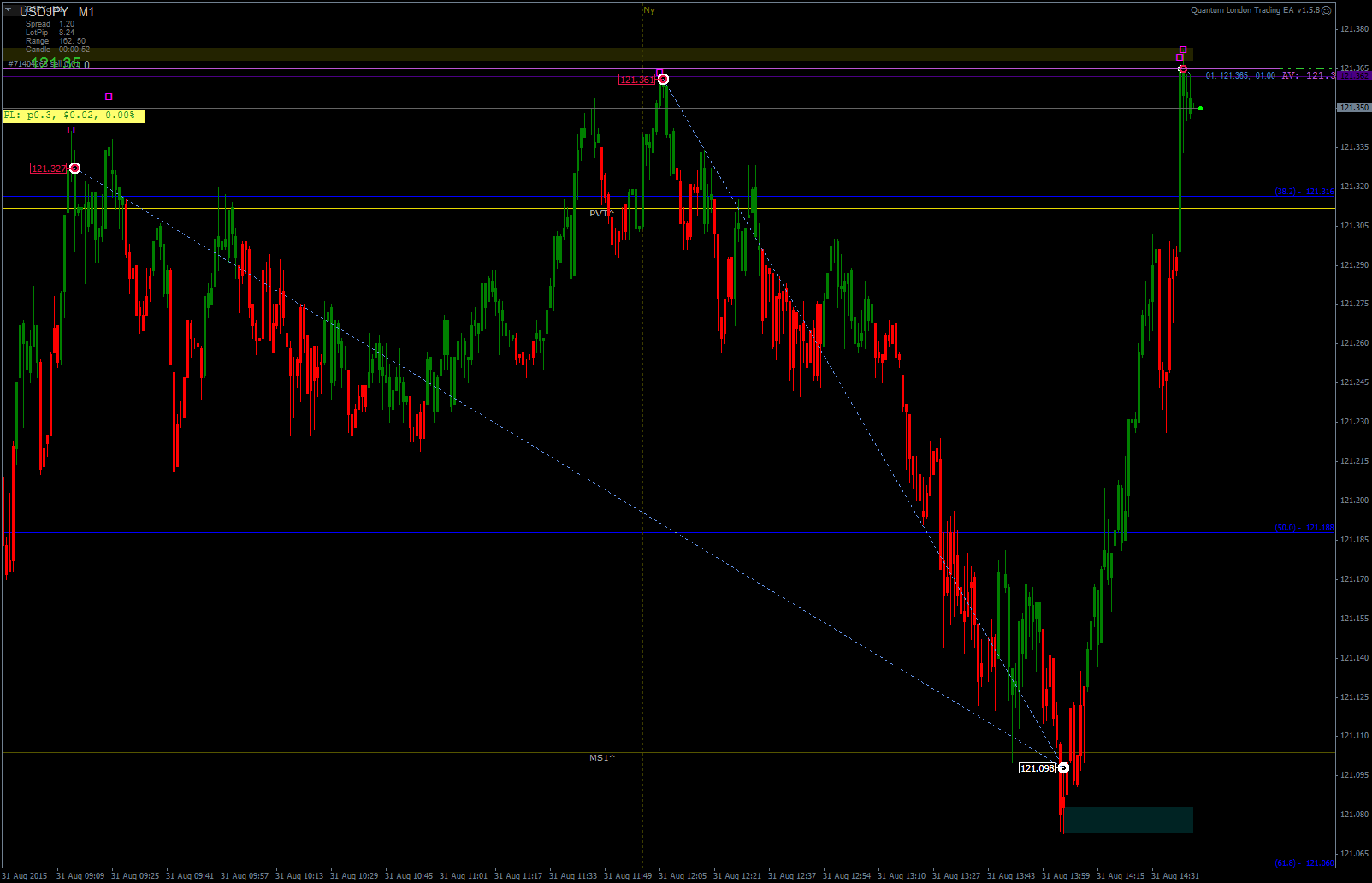Select the 121.361 swing high marker circle
1372x883 pixels.
tap(663, 80)
